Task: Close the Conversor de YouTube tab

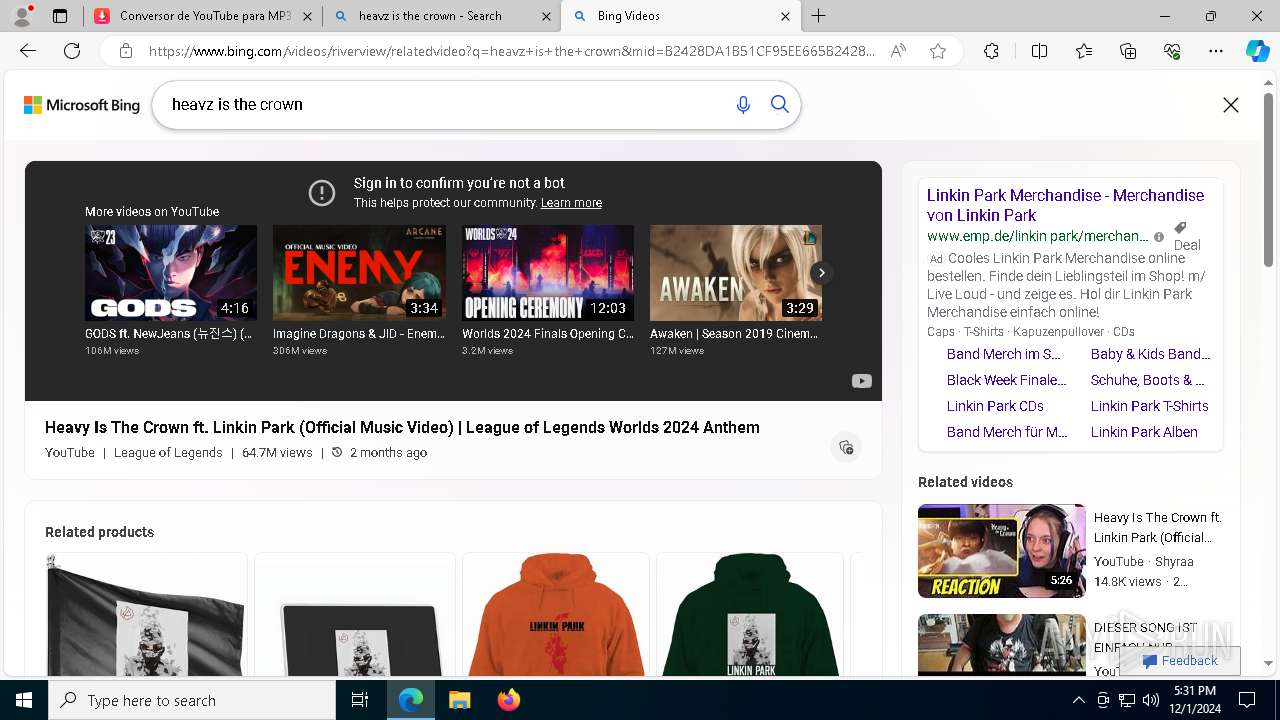Action: (307, 16)
